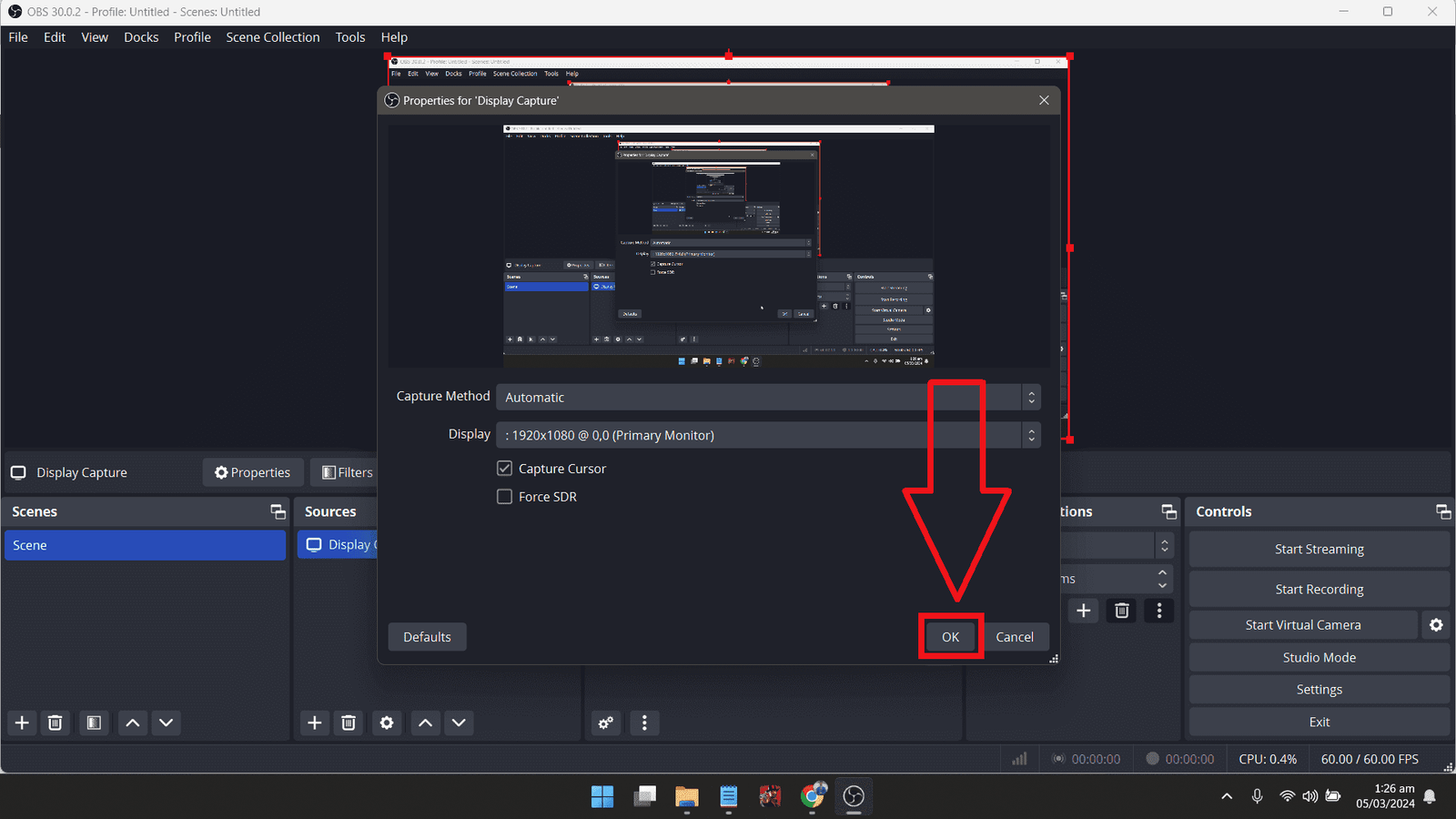This screenshot has height=819, width=1456.
Task: Enable the Force SDR checkbox
Action: 505,497
